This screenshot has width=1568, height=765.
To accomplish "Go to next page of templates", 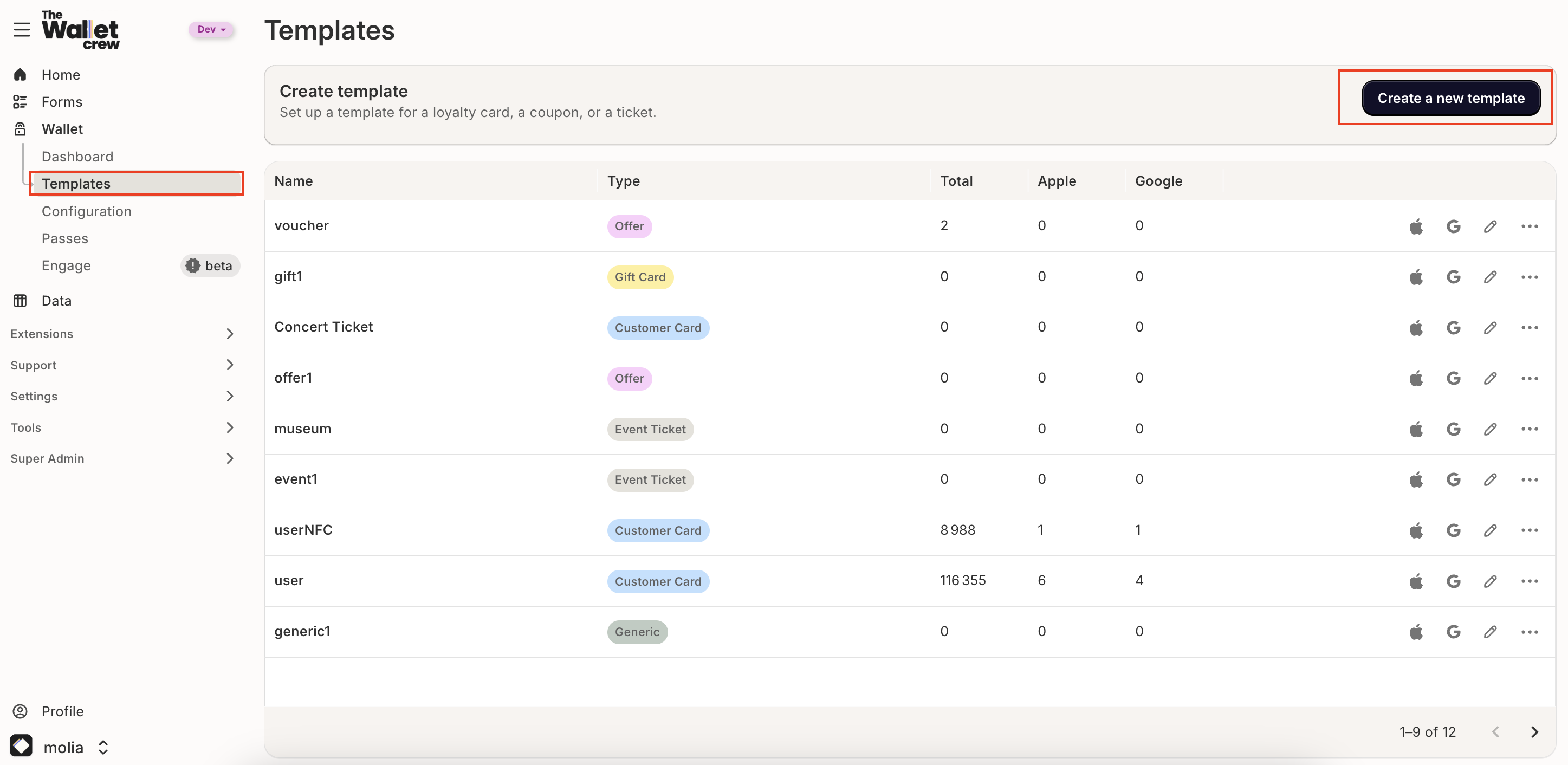I will point(1534,731).
